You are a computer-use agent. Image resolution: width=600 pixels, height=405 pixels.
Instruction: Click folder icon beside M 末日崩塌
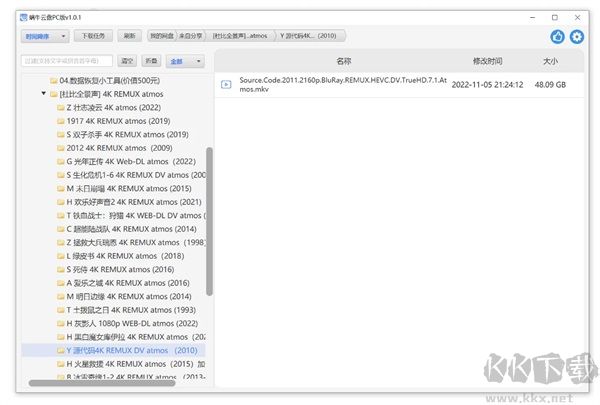[61, 189]
